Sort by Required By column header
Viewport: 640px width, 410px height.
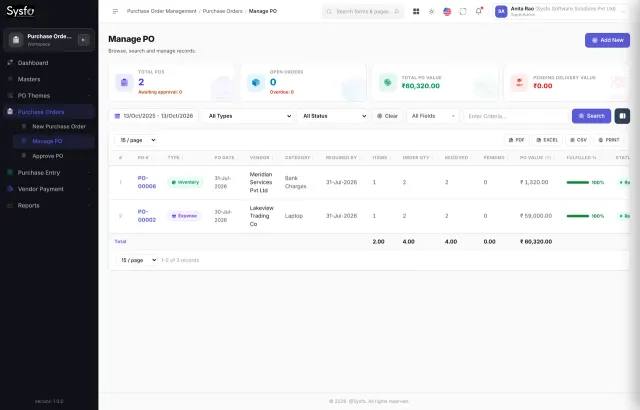[341, 157]
